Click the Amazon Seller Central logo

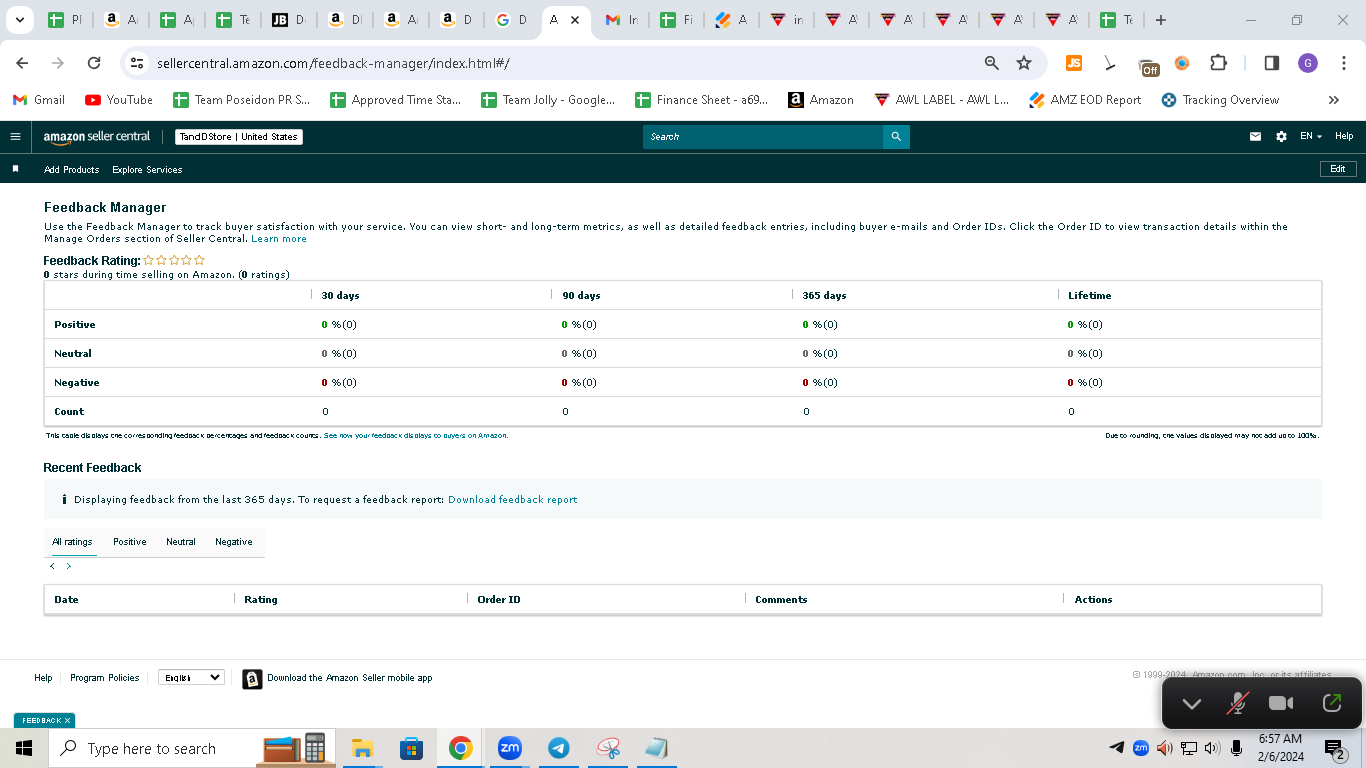pyautogui.click(x=97, y=137)
